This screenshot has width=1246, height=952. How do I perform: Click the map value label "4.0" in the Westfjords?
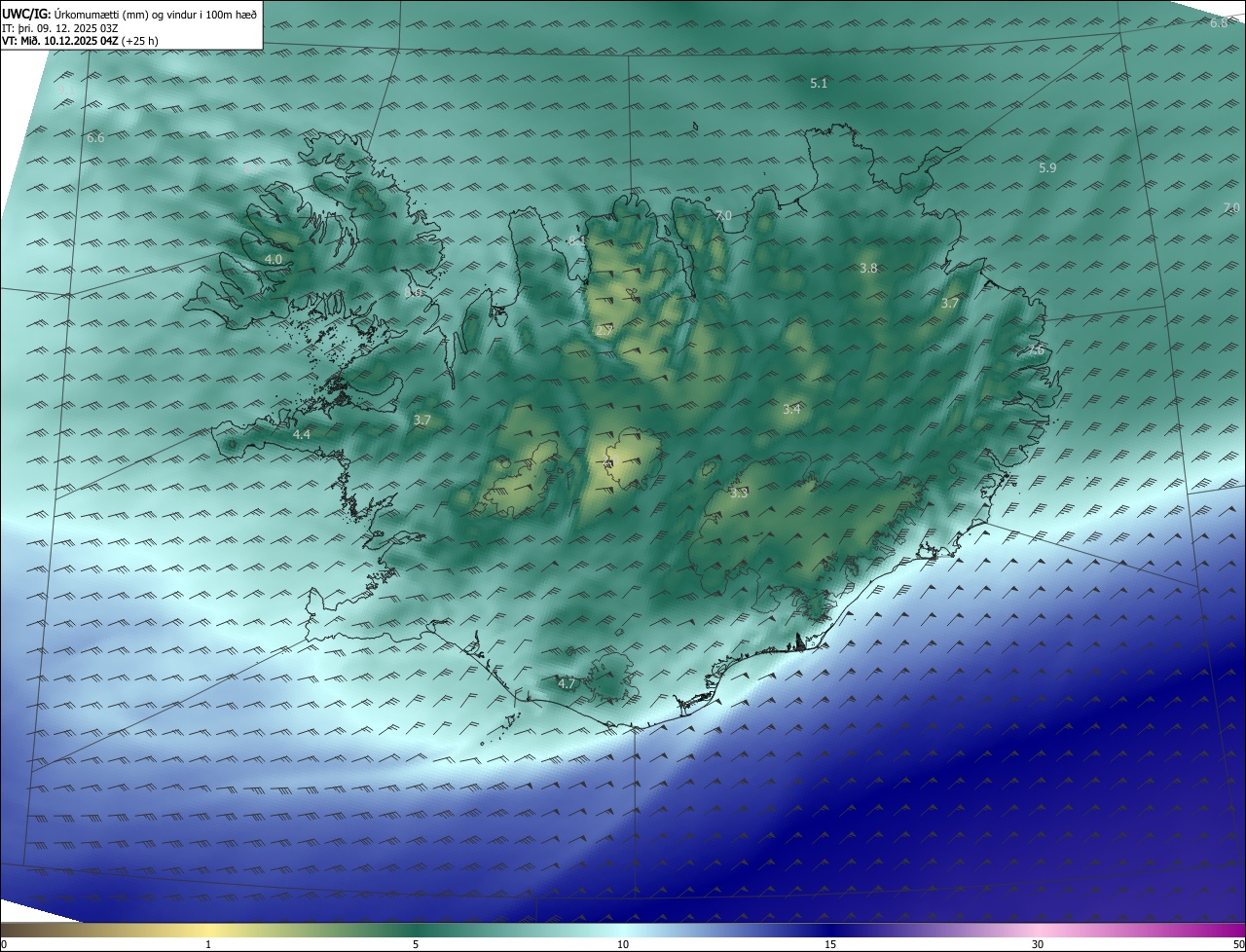coord(274,260)
